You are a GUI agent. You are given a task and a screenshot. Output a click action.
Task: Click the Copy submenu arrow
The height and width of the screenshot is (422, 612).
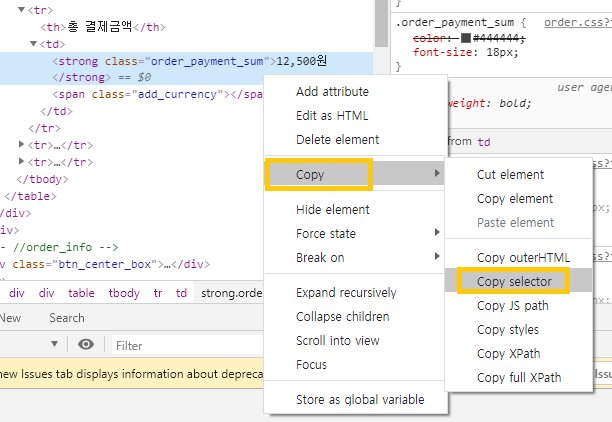click(437, 173)
